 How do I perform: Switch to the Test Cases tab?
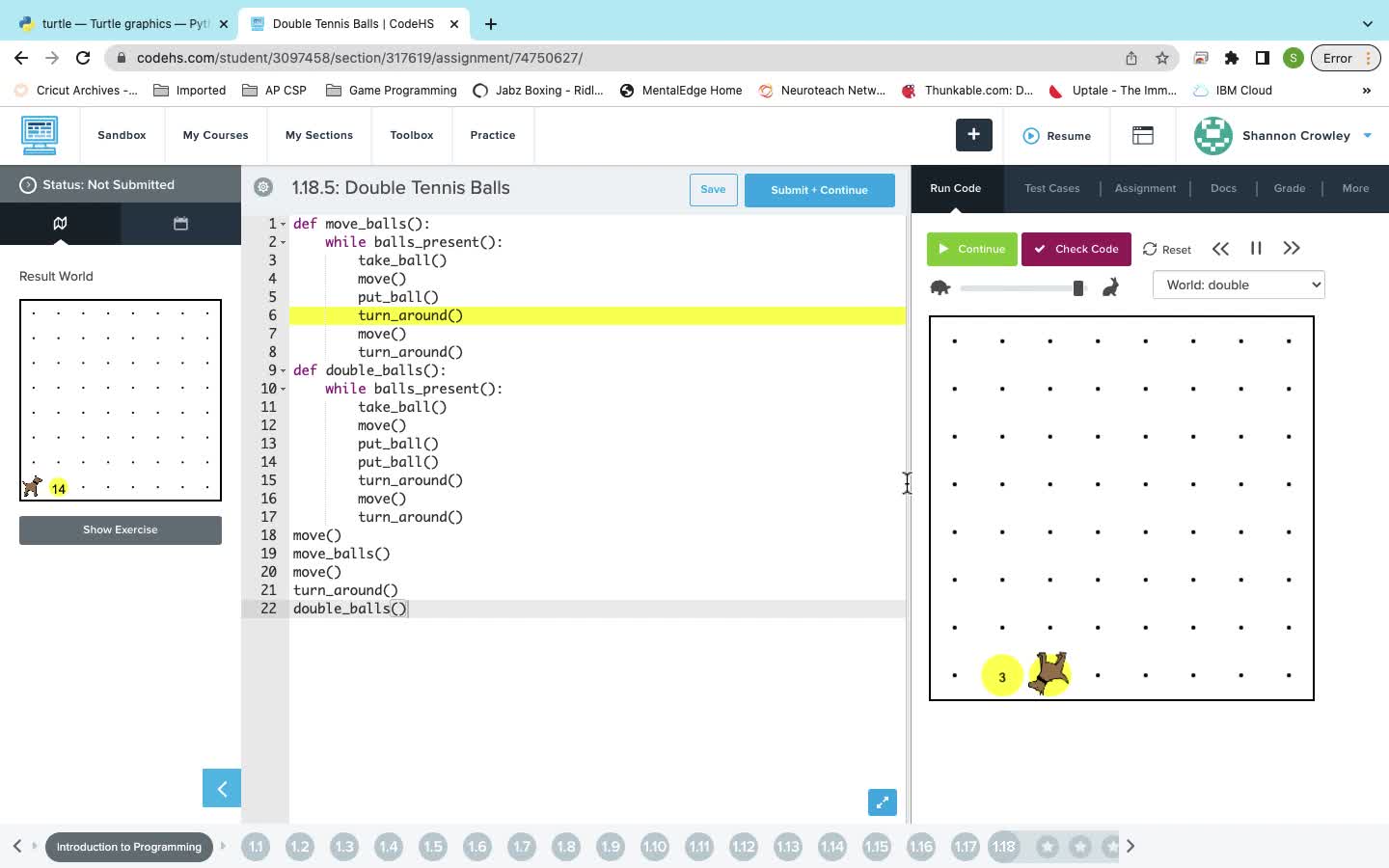[1051, 188]
